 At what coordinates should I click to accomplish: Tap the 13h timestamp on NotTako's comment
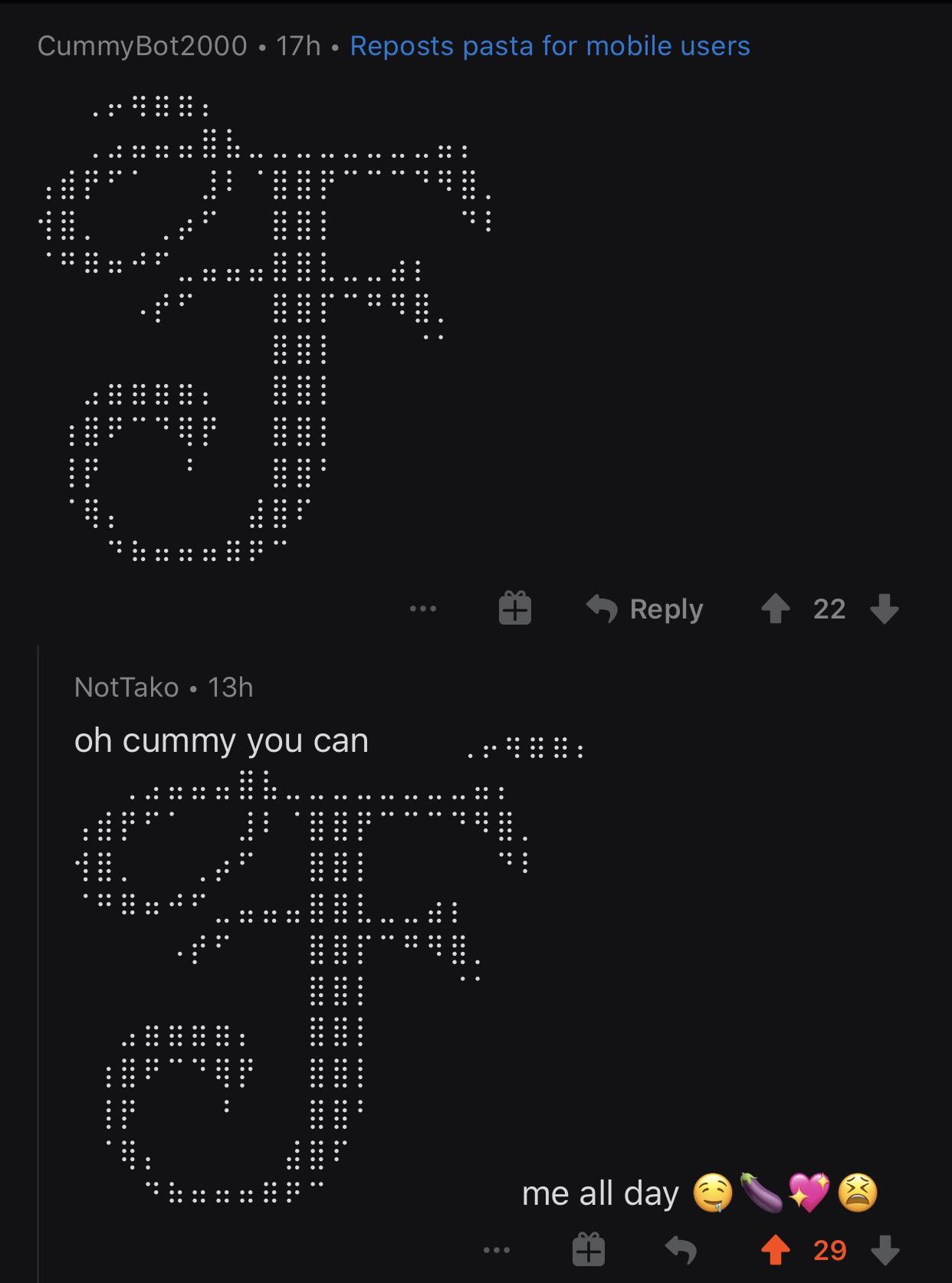(230, 687)
